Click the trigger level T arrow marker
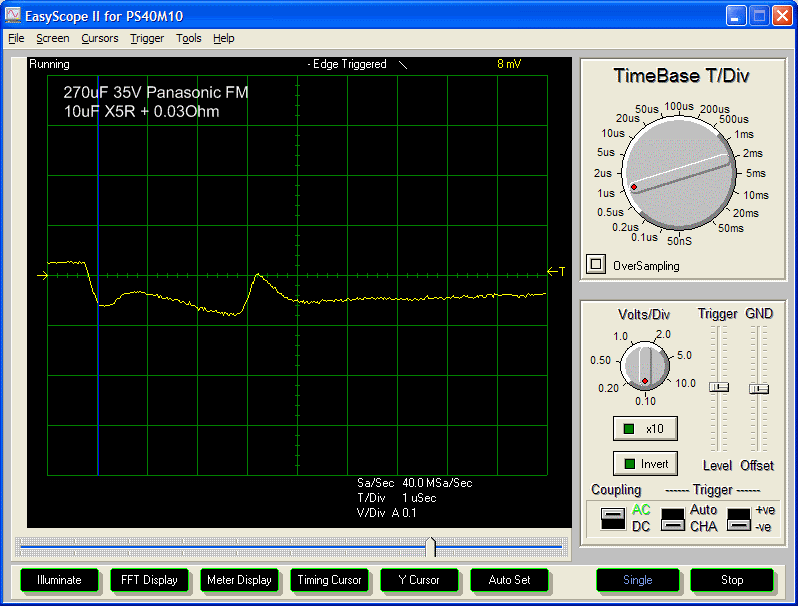The image size is (798, 606). pos(556,271)
